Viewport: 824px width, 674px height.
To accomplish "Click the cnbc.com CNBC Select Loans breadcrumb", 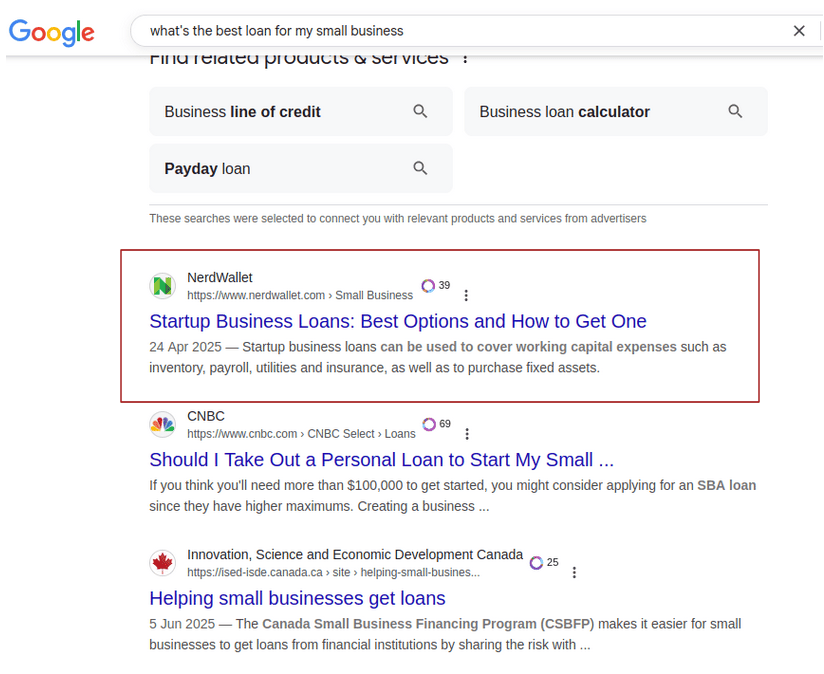I will coord(301,434).
